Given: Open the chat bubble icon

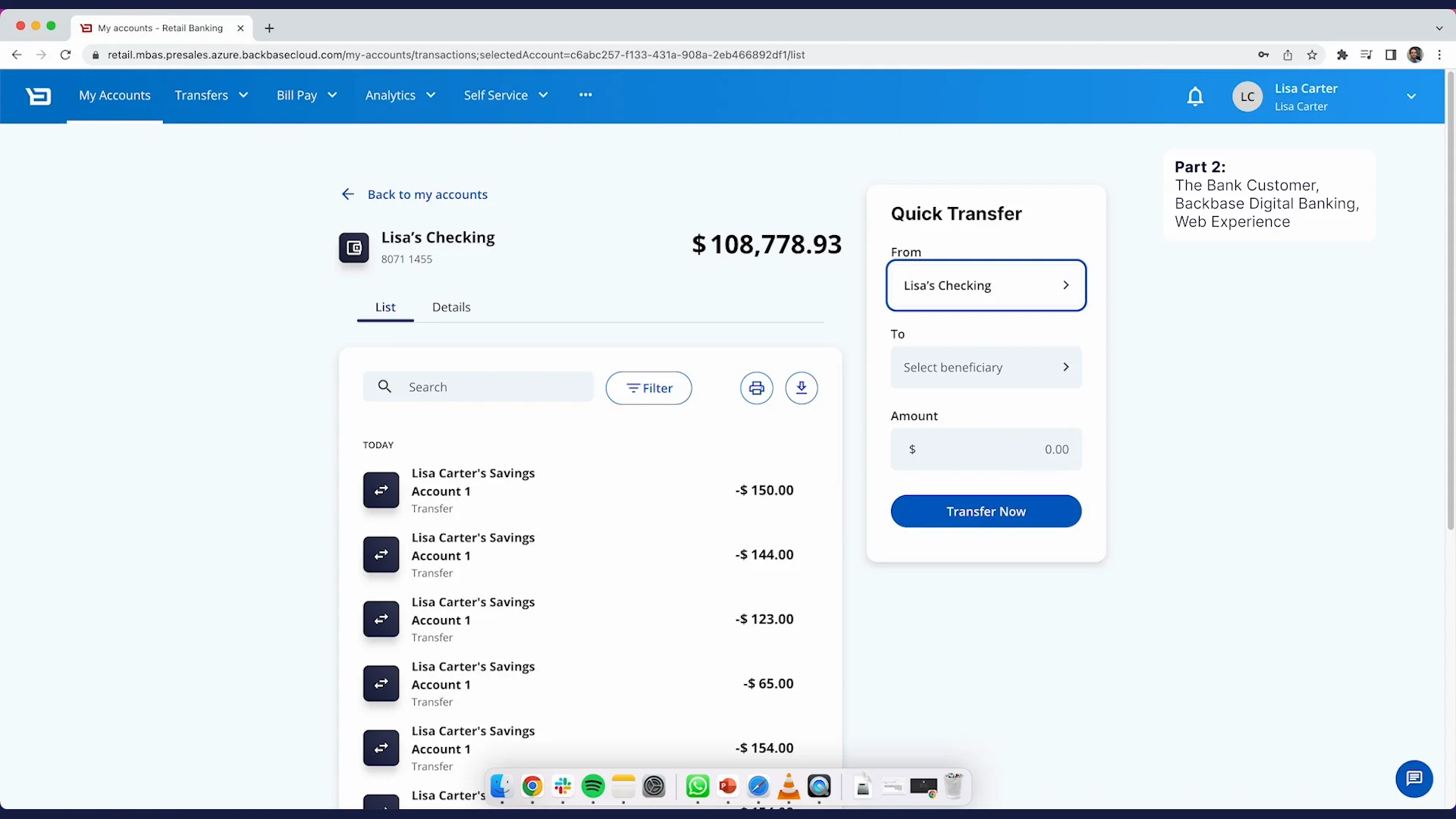Looking at the screenshot, I should (x=1414, y=779).
